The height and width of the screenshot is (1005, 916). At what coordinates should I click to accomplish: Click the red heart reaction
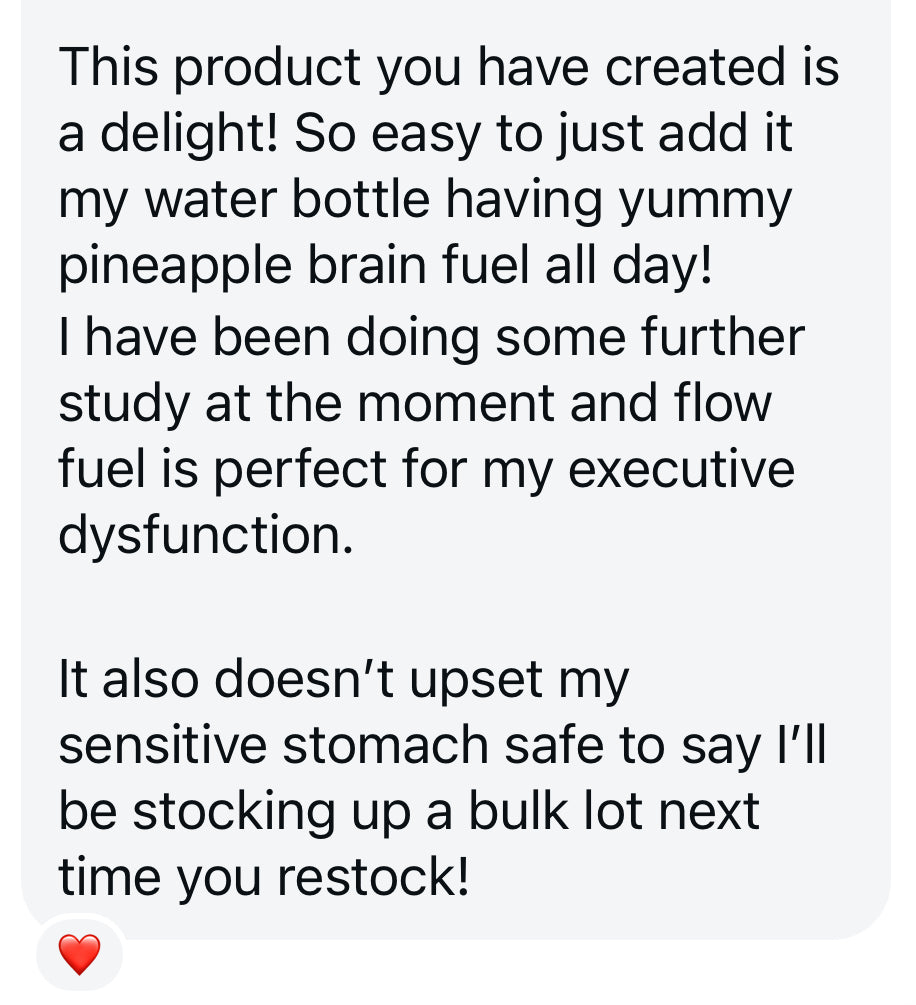point(79,955)
